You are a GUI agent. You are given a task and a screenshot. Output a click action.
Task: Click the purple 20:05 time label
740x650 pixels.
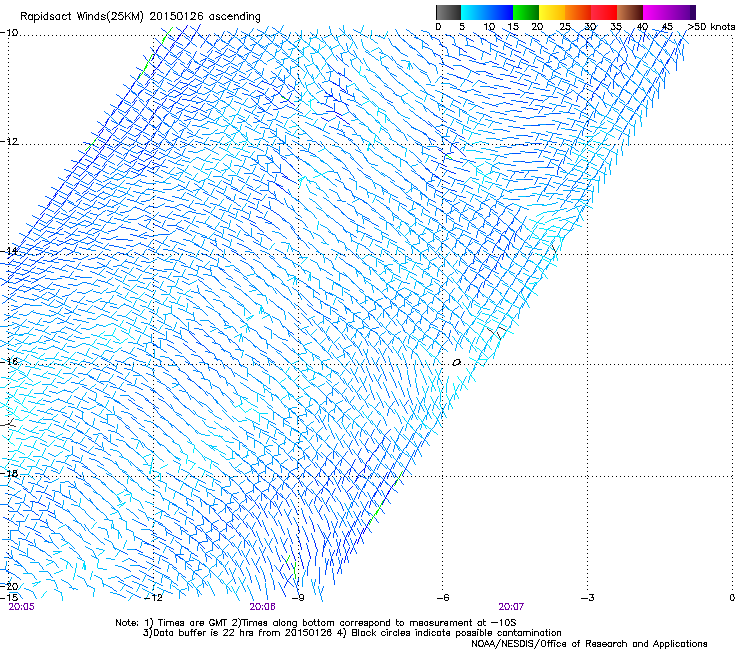(22, 607)
